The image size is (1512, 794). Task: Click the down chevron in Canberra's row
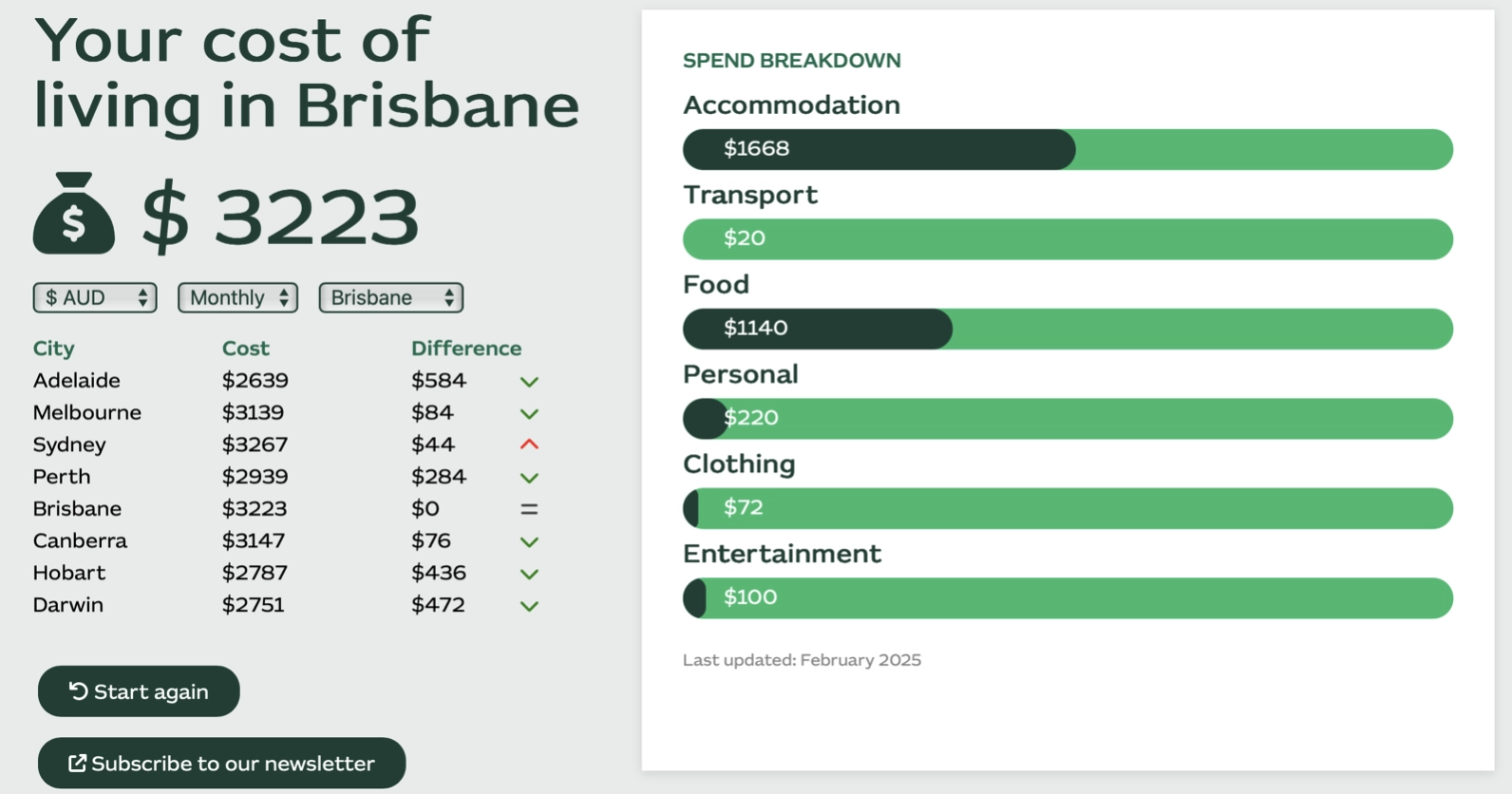(x=529, y=542)
